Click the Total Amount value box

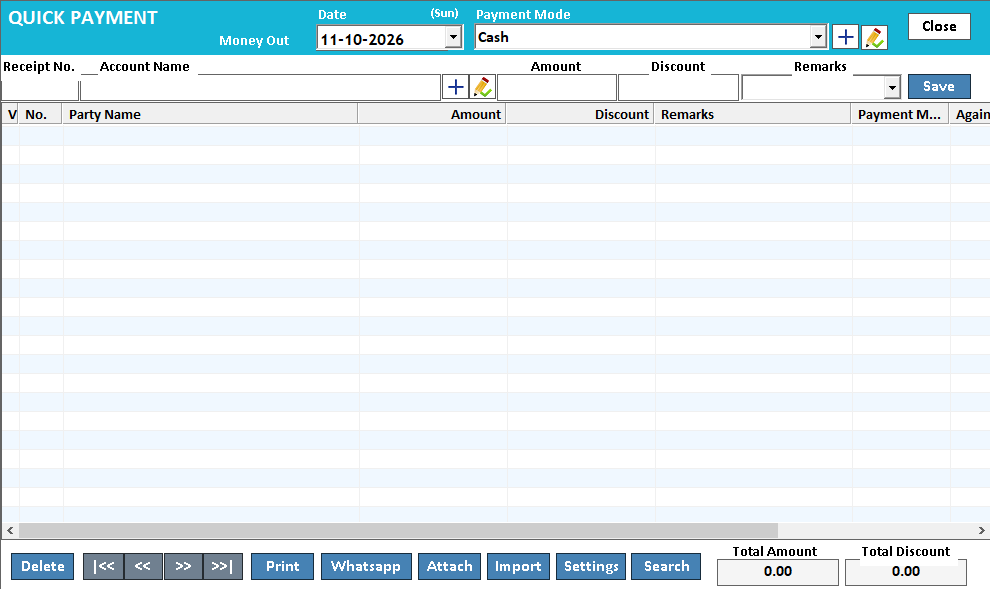click(778, 572)
